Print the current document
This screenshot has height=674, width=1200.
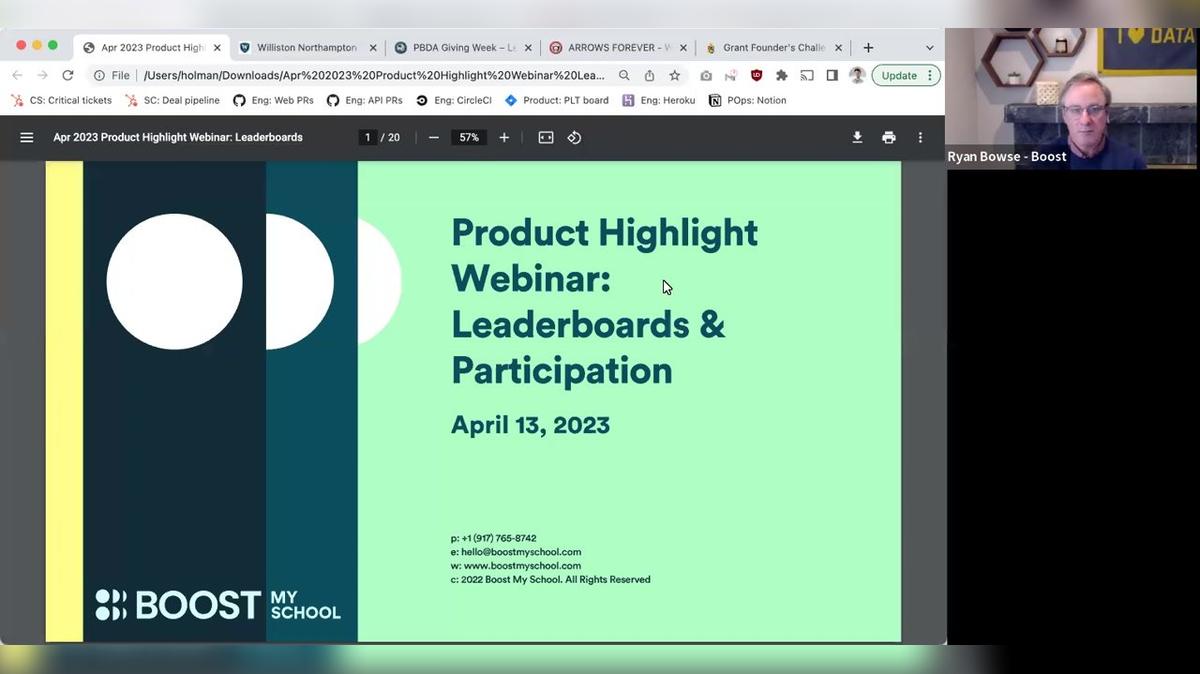tap(888, 137)
